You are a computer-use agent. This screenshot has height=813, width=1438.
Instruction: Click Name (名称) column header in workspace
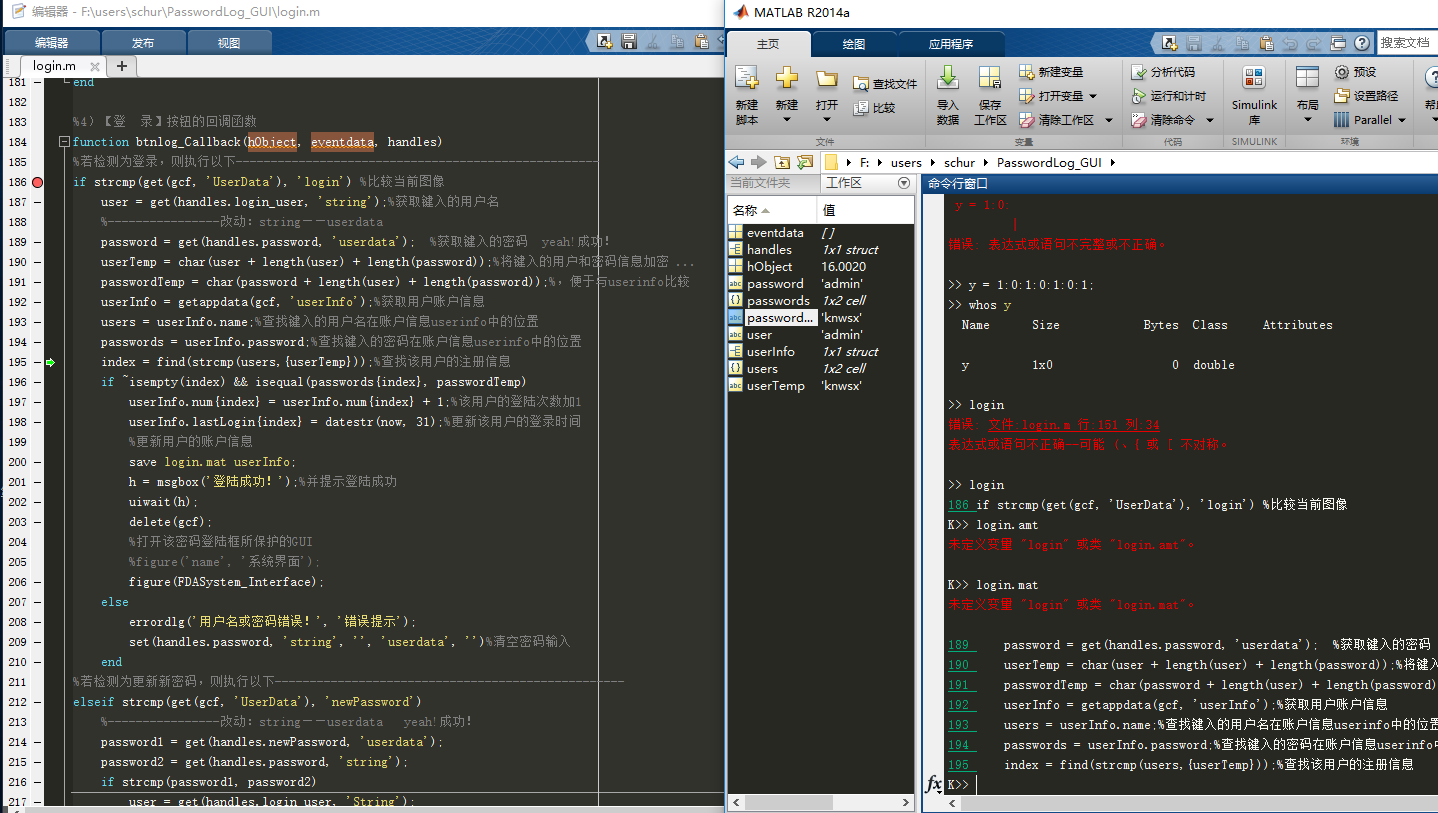coord(772,210)
